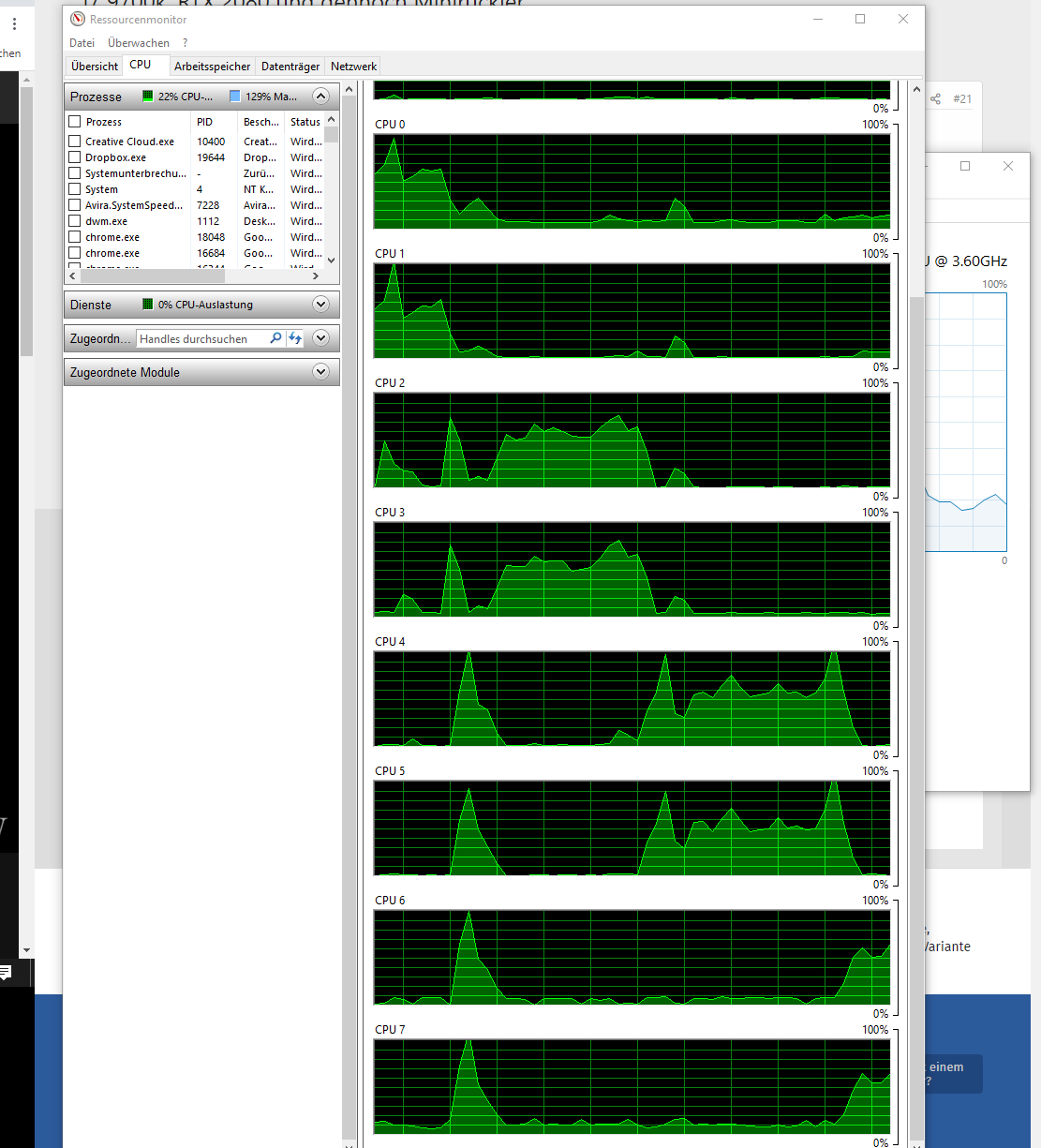Click the chat bubble icon at bottom left
The image size is (1041, 1148).
[5, 973]
